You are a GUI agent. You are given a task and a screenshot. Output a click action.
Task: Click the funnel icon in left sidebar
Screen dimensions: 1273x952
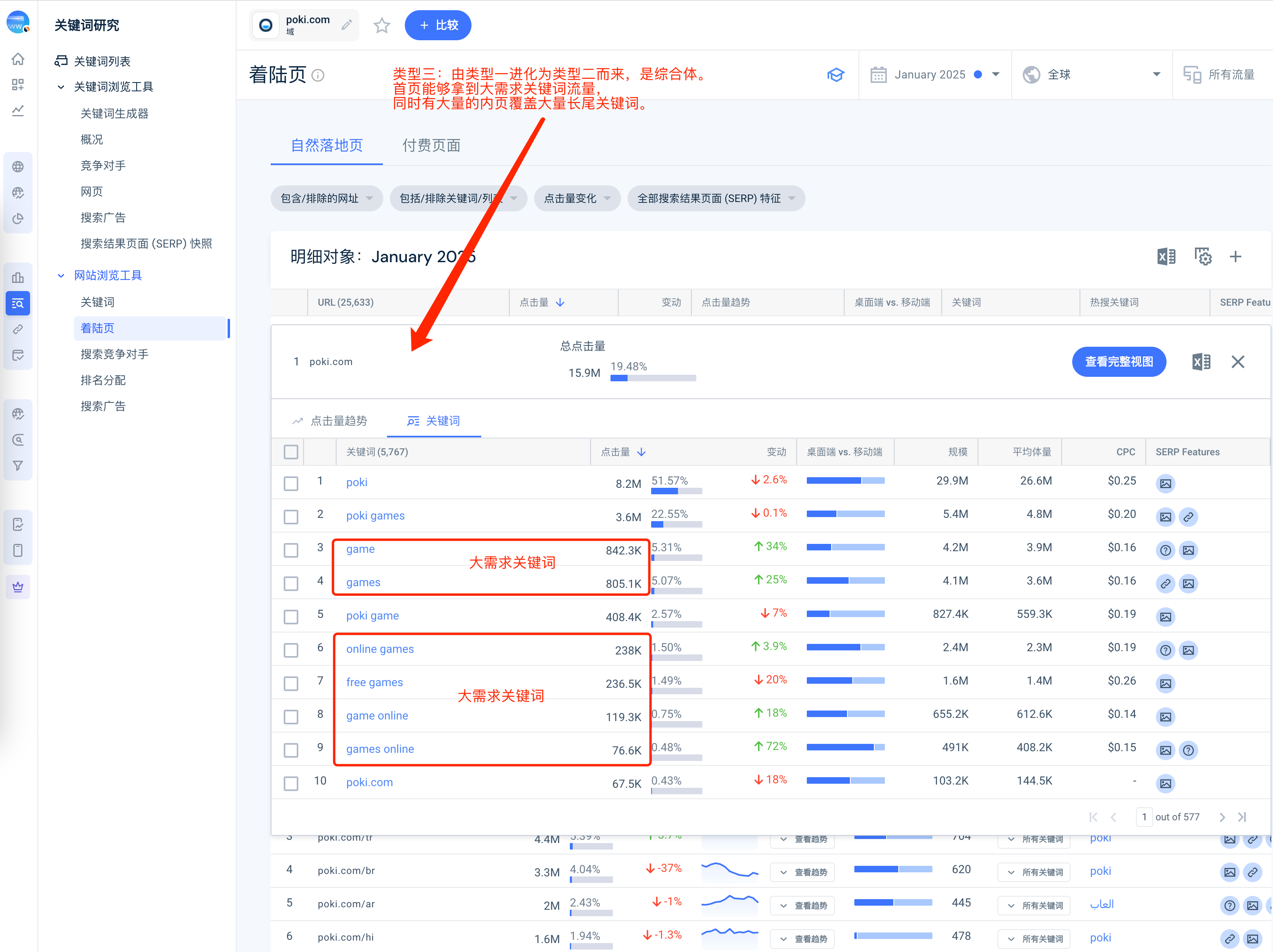(x=18, y=465)
